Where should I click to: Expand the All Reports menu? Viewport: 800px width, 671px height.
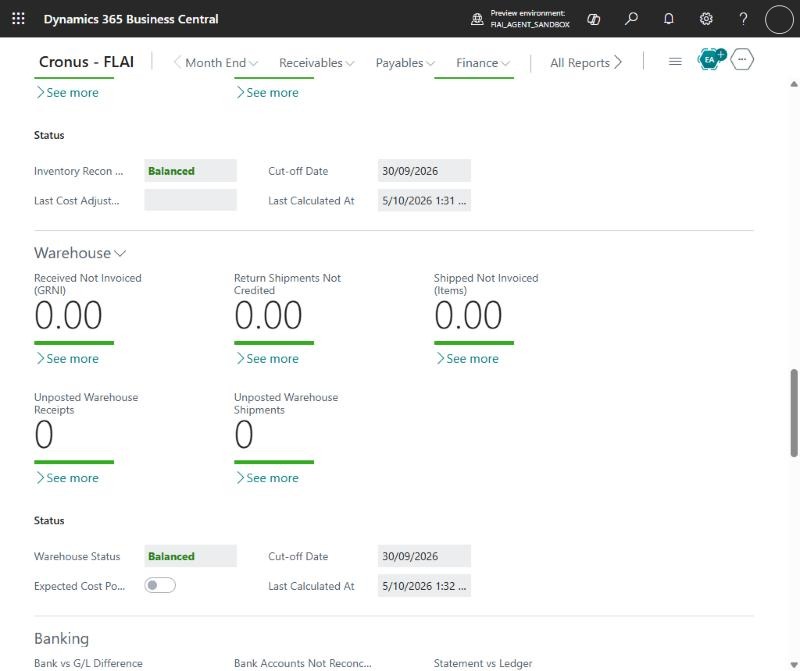tap(586, 63)
